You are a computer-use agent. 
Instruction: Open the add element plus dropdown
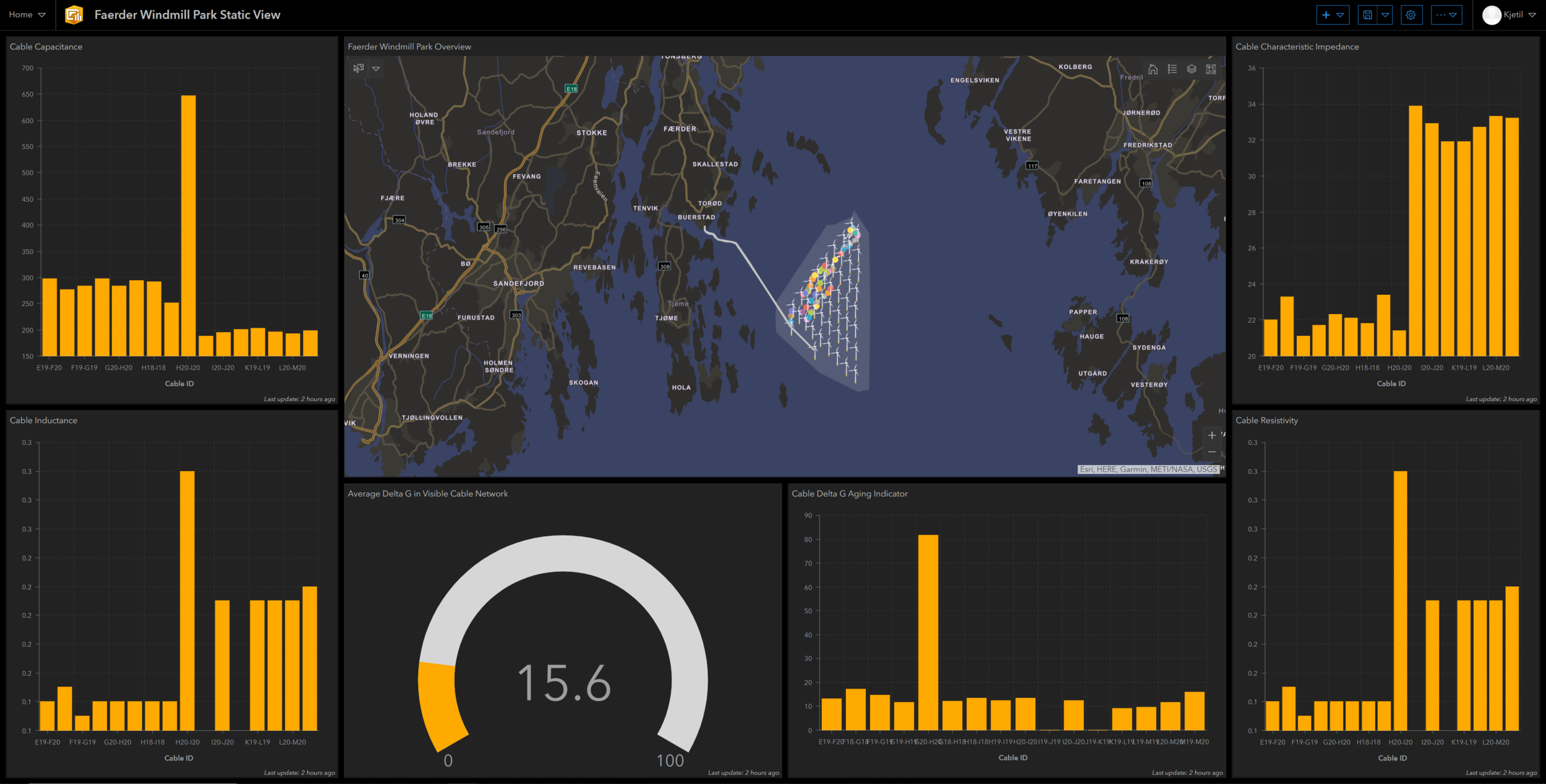(x=1332, y=15)
